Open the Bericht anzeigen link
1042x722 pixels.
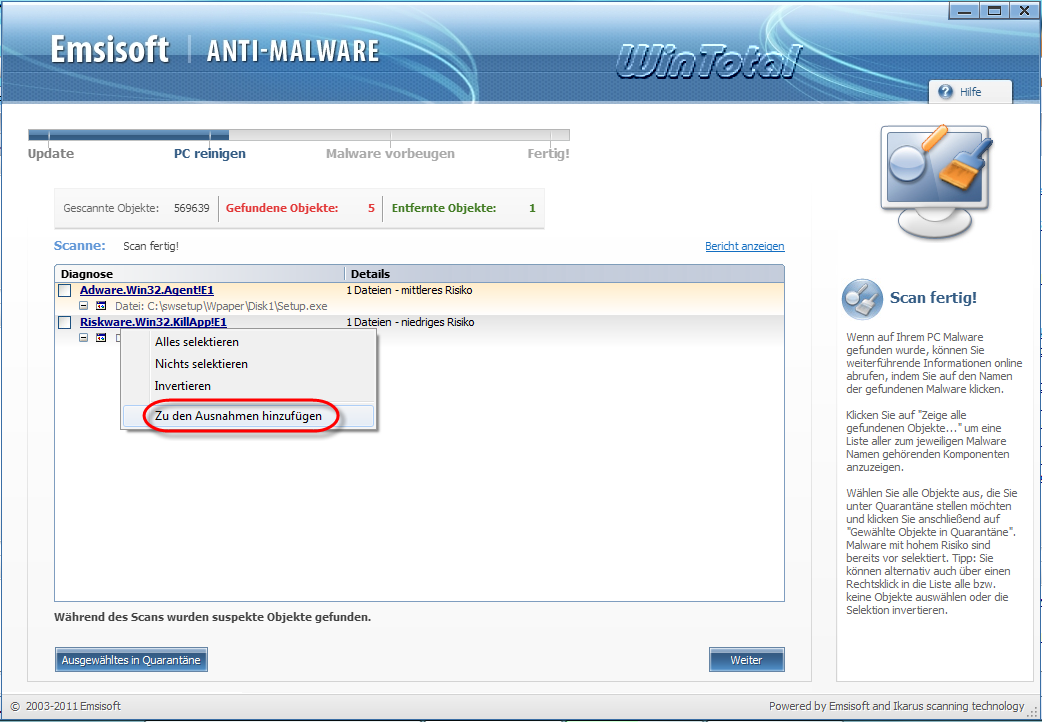coord(744,246)
